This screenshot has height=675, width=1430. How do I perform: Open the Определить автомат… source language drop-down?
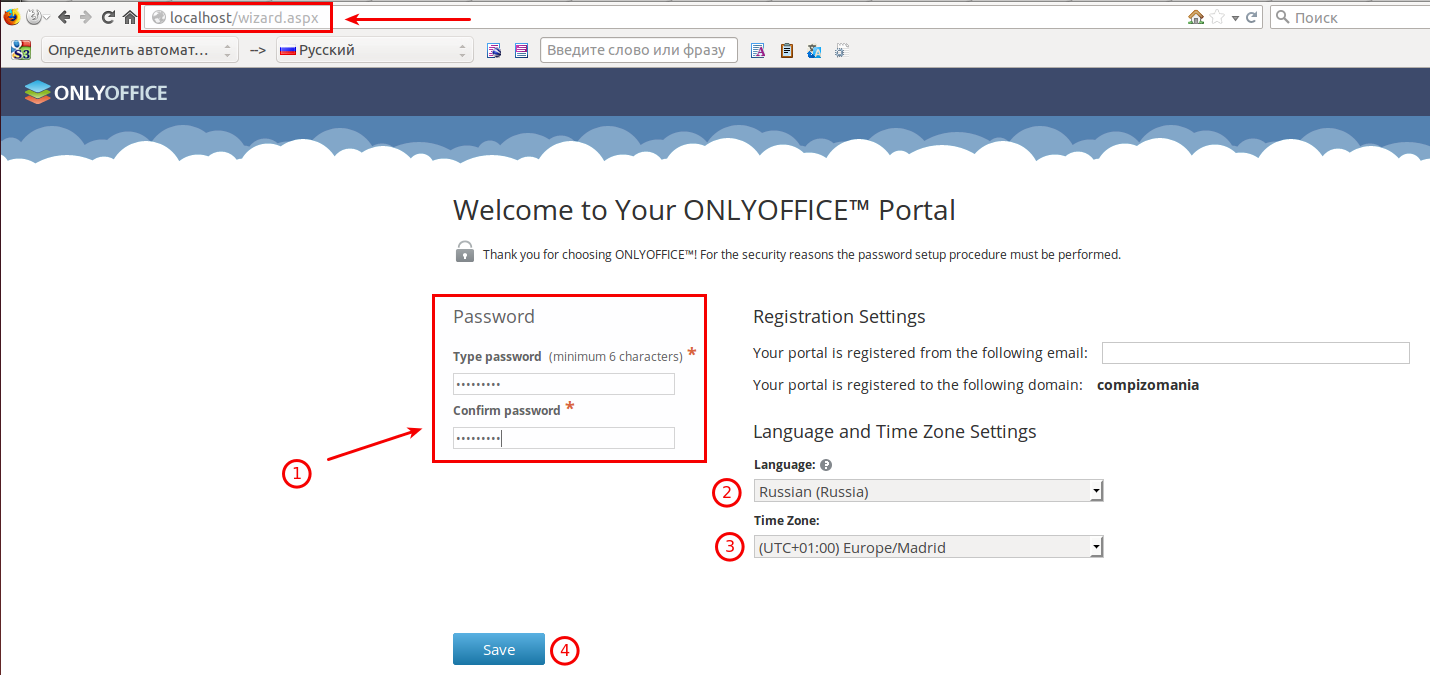(139, 50)
